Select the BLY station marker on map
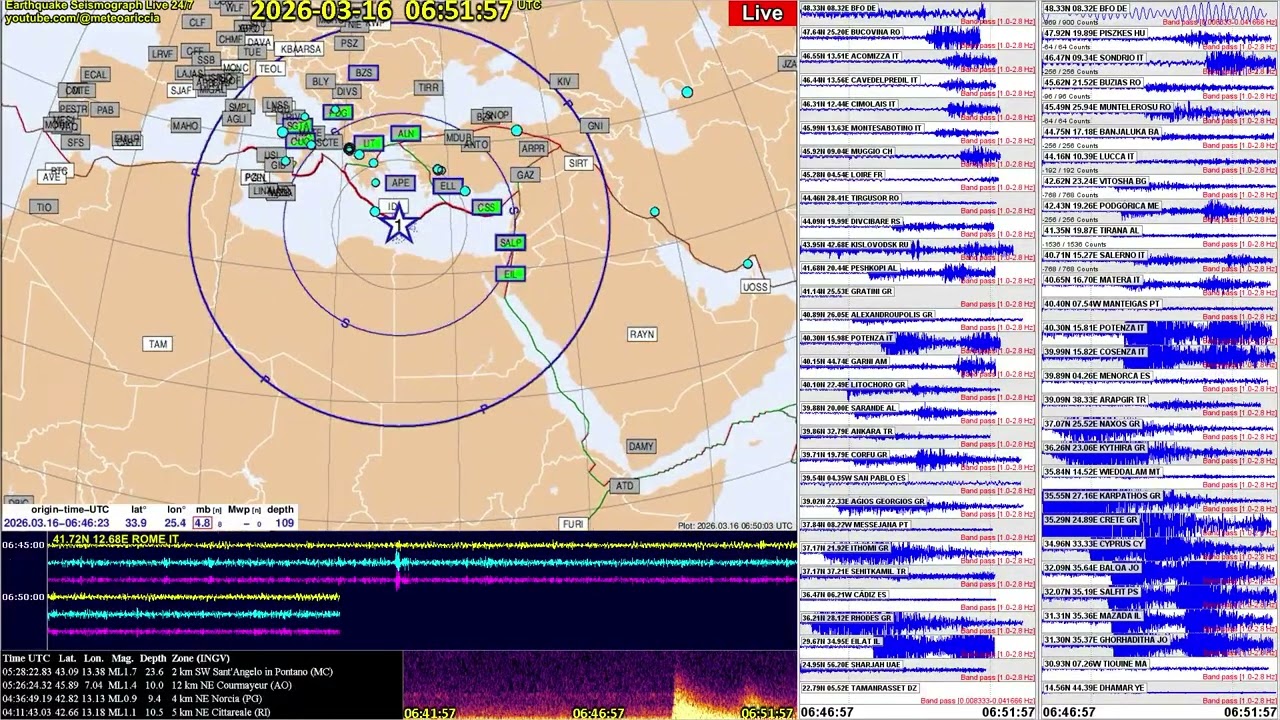This screenshot has height=720, width=1280. pos(320,82)
